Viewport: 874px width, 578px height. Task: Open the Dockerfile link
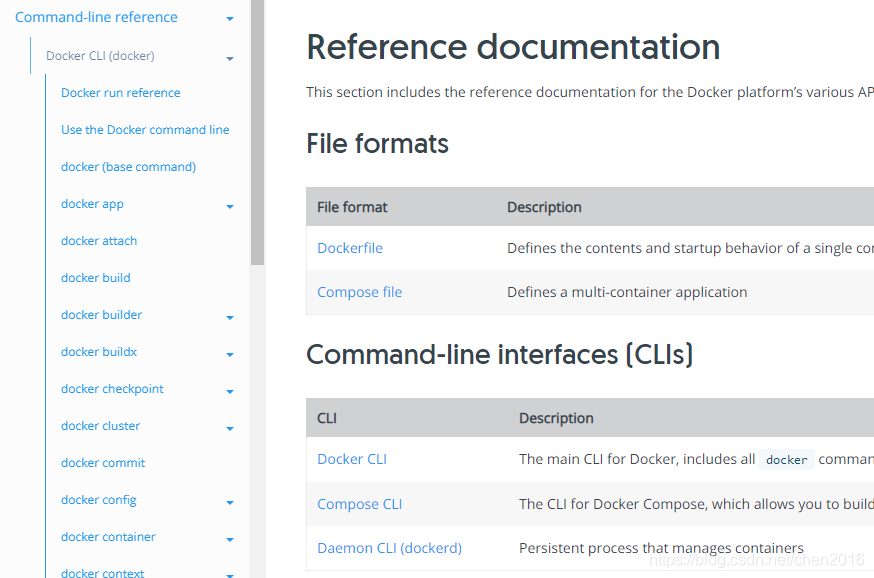click(x=350, y=248)
